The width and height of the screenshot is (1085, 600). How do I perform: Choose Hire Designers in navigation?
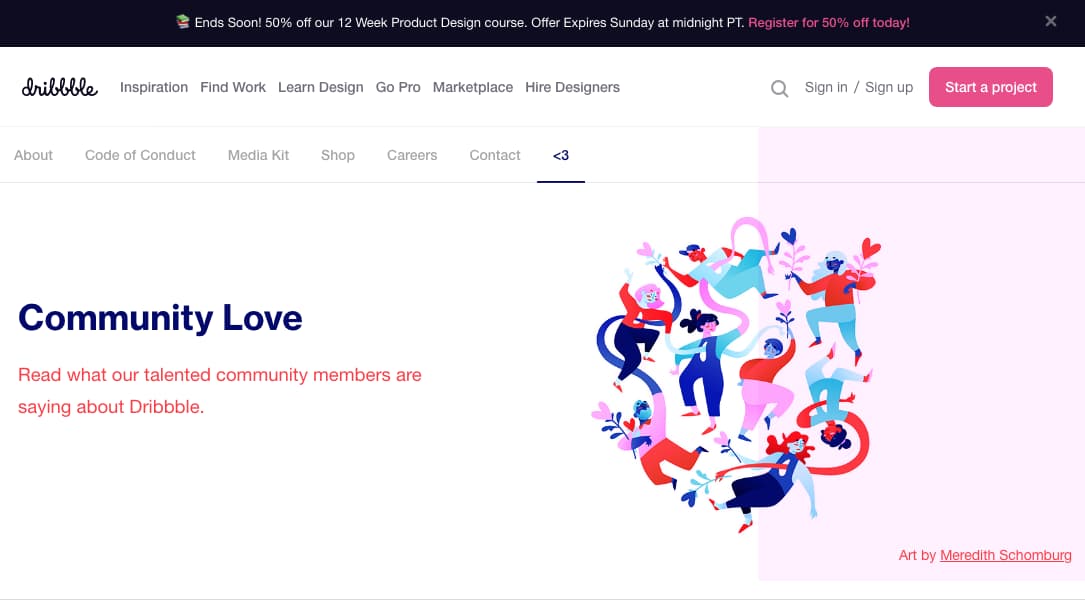pos(572,87)
